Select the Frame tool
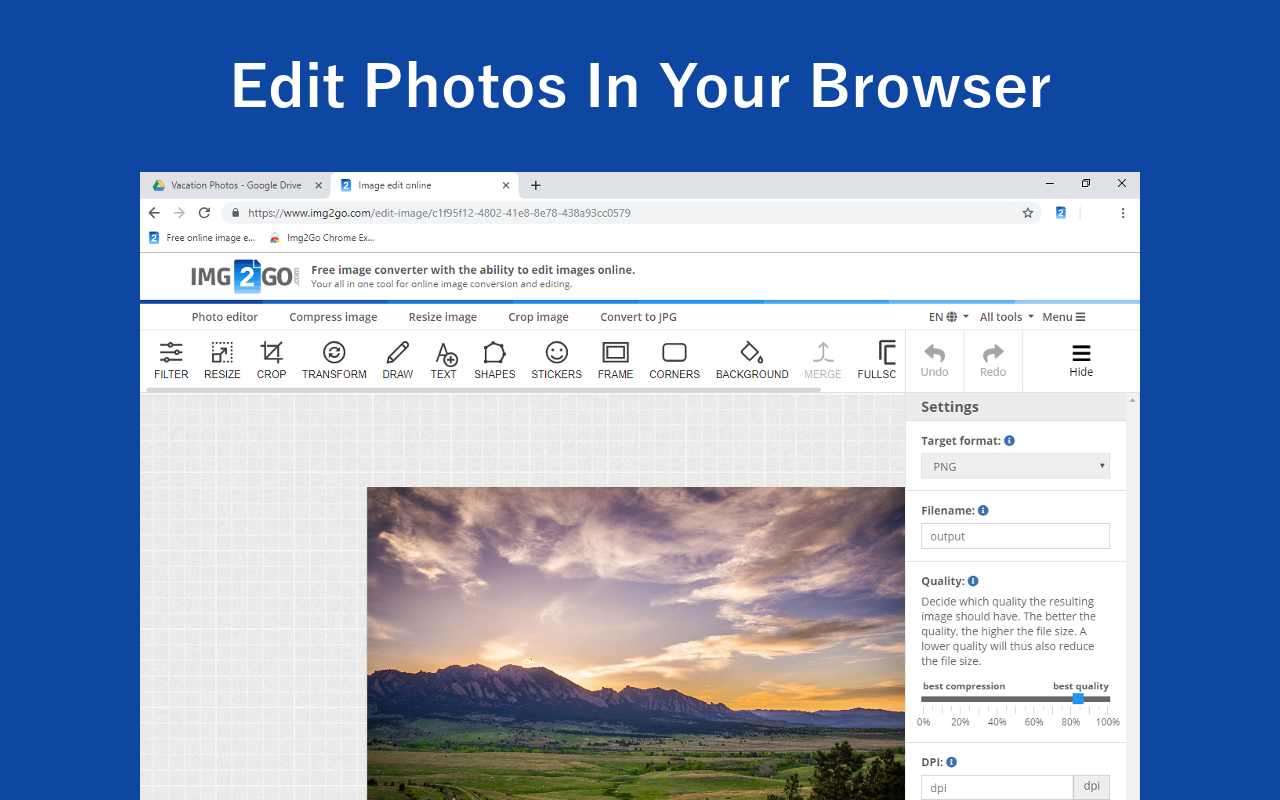The image size is (1280, 800). (x=615, y=360)
